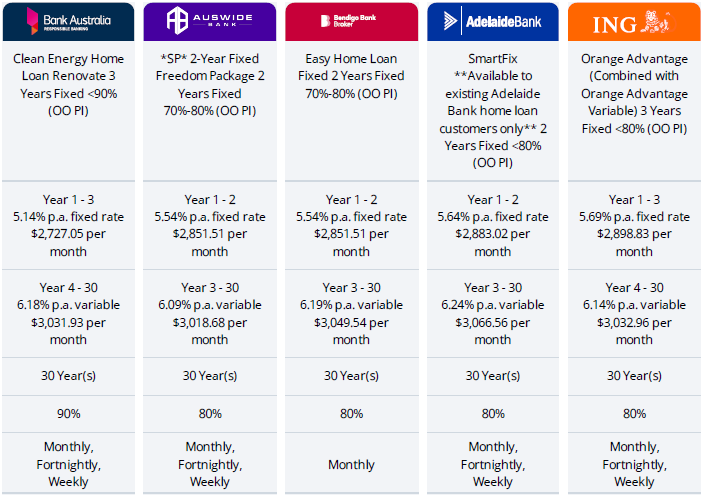This screenshot has height=495, width=702.
Task: Click the Bendigo Bank Broker logo header
Action: (351, 21)
